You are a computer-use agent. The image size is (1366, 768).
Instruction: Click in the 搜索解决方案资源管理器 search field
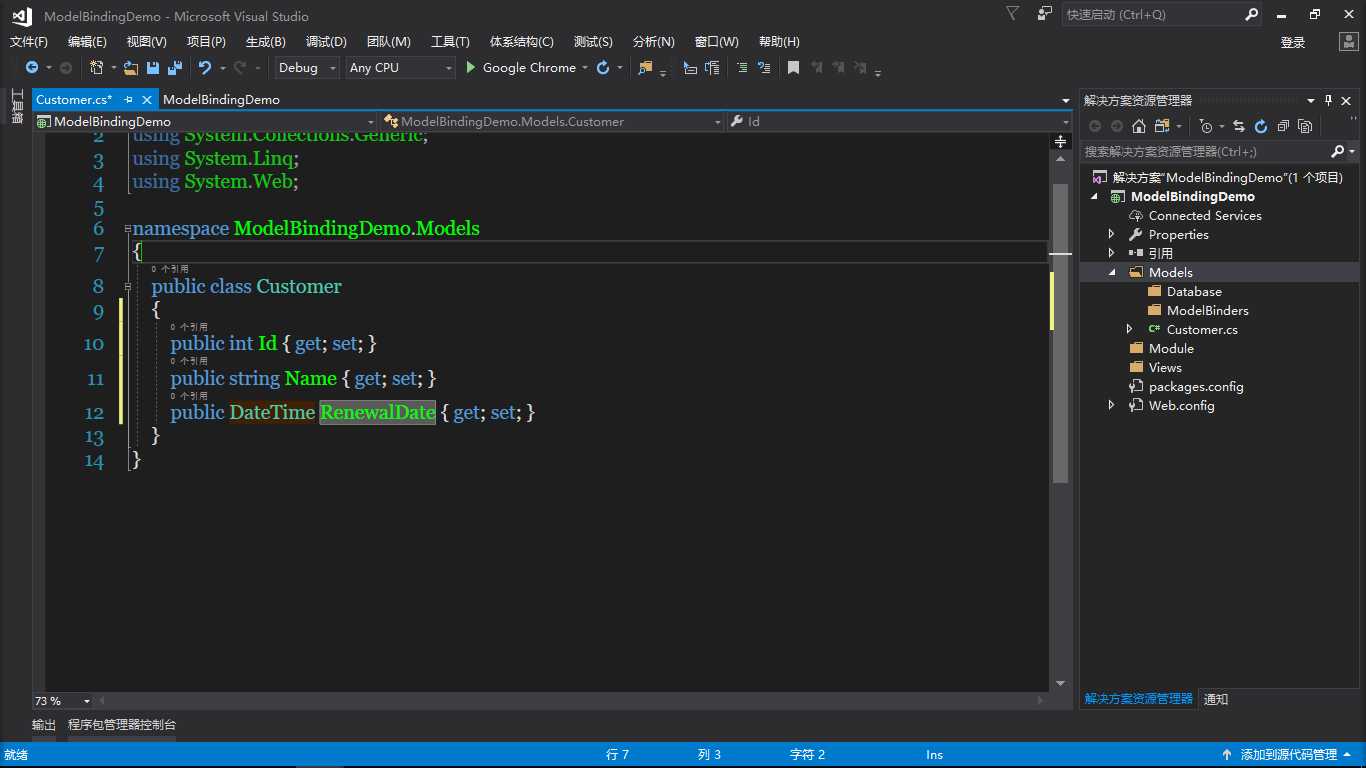click(x=1205, y=151)
